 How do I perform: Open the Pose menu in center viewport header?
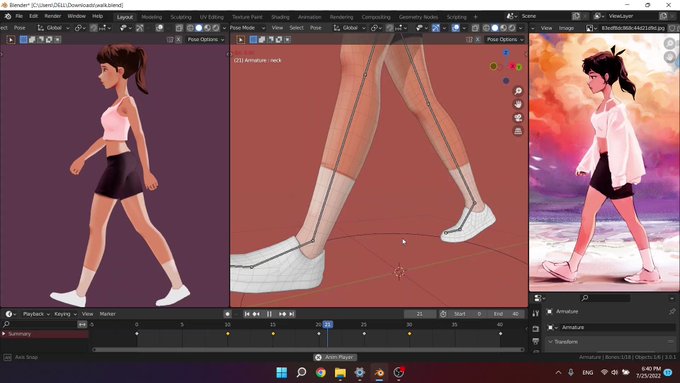point(316,28)
